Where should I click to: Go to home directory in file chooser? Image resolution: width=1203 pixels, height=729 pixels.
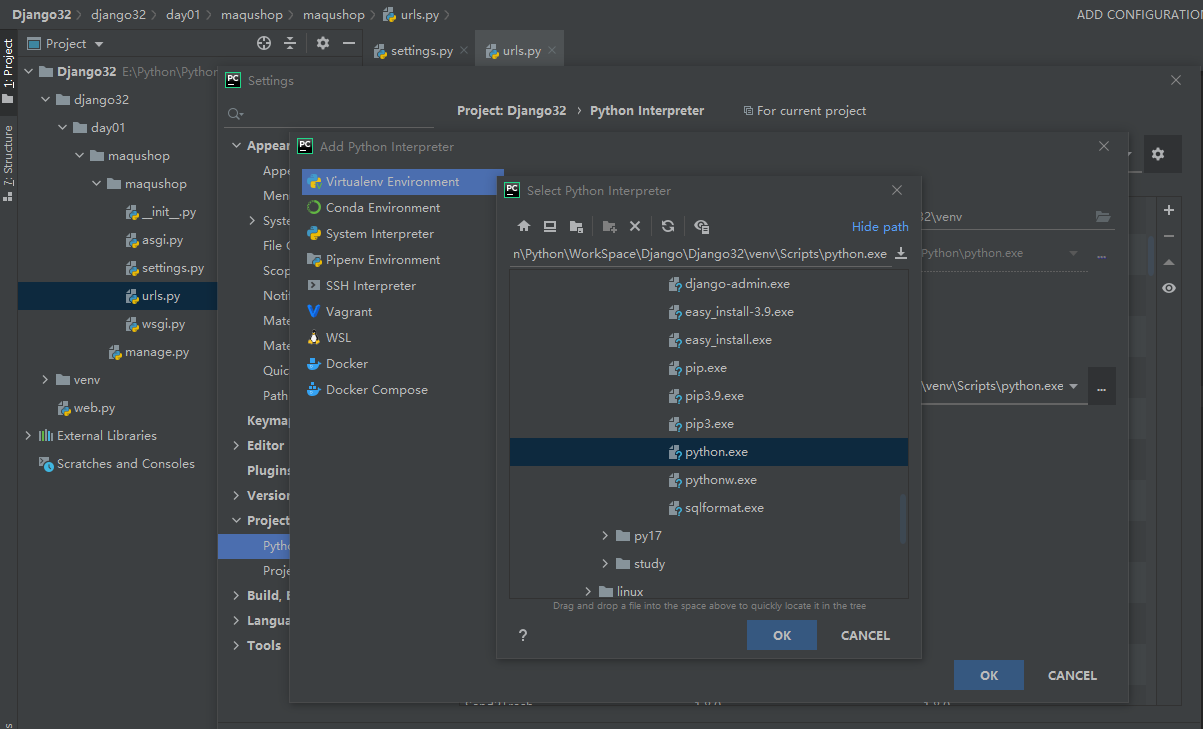523,226
